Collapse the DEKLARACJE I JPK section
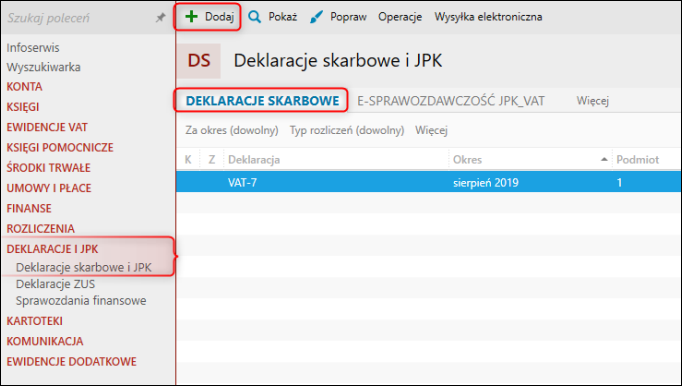682x386 pixels. click(x=52, y=249)
